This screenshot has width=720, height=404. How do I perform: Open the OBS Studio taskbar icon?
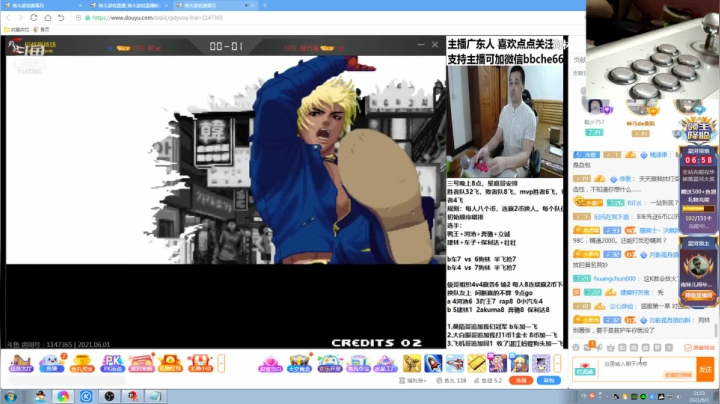tap(109, 396)
